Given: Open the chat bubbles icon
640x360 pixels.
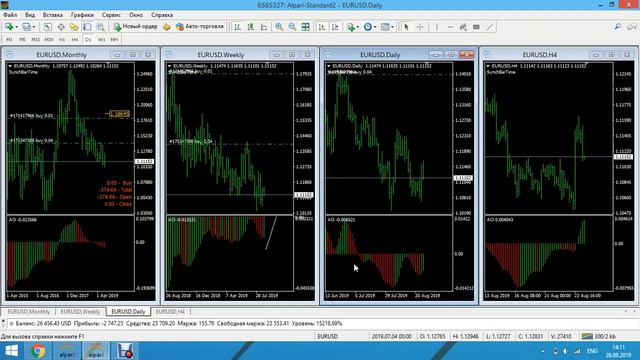Looking at the screenshot, I should (x=631, y=27).
